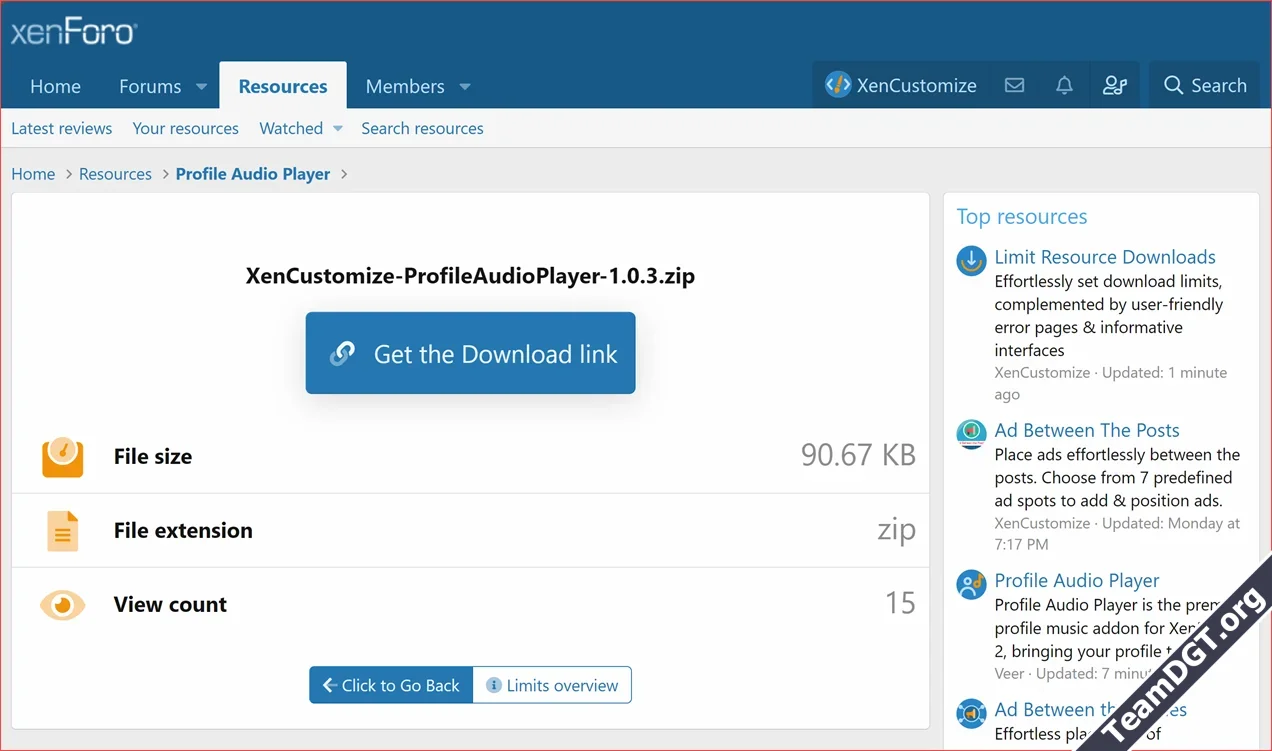Click the view count eye icon
The width and height of the screenshot is (1272, 751).
coord(62,604)
